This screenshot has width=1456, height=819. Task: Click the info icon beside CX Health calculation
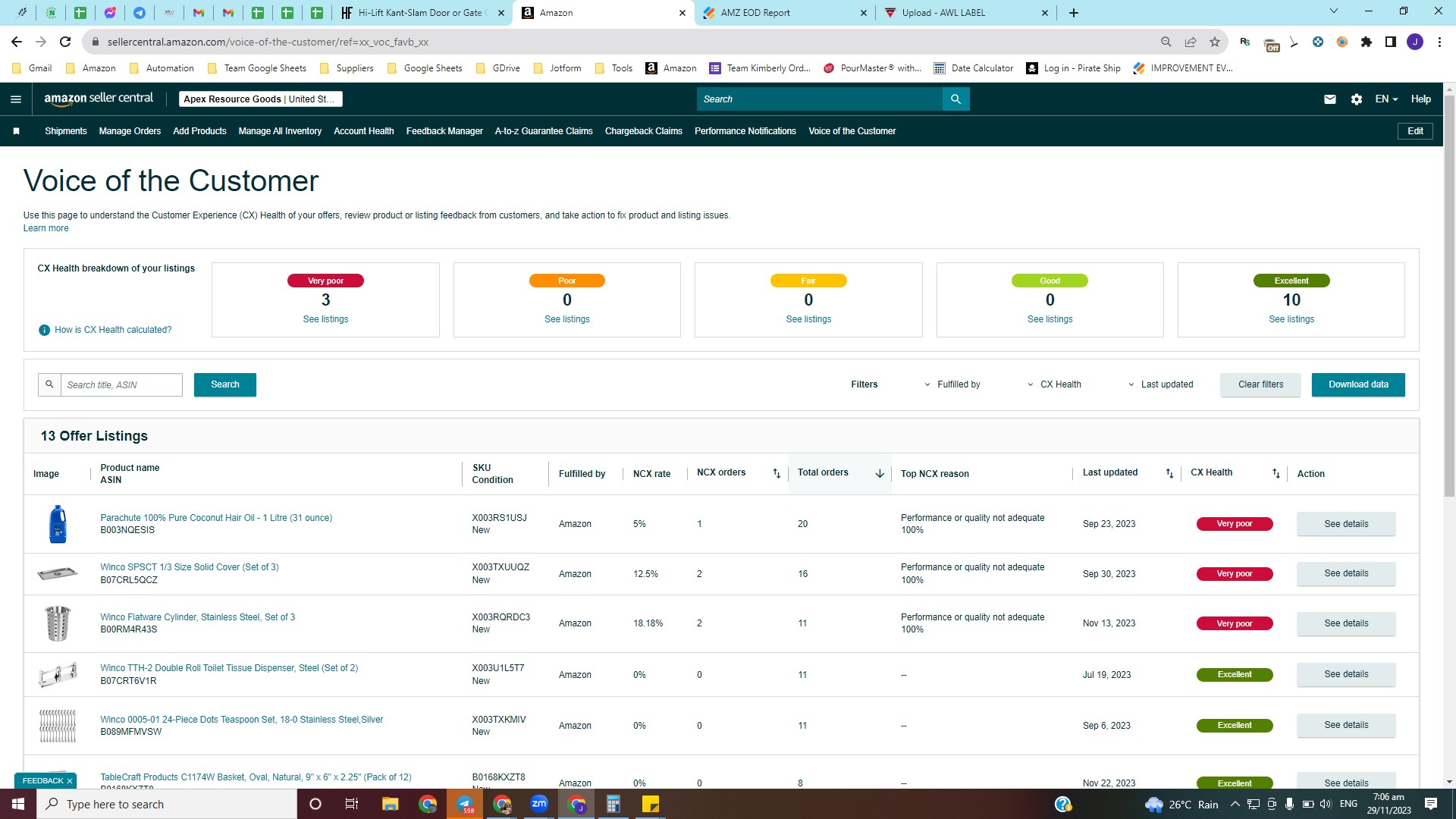(x=44, y=331)
